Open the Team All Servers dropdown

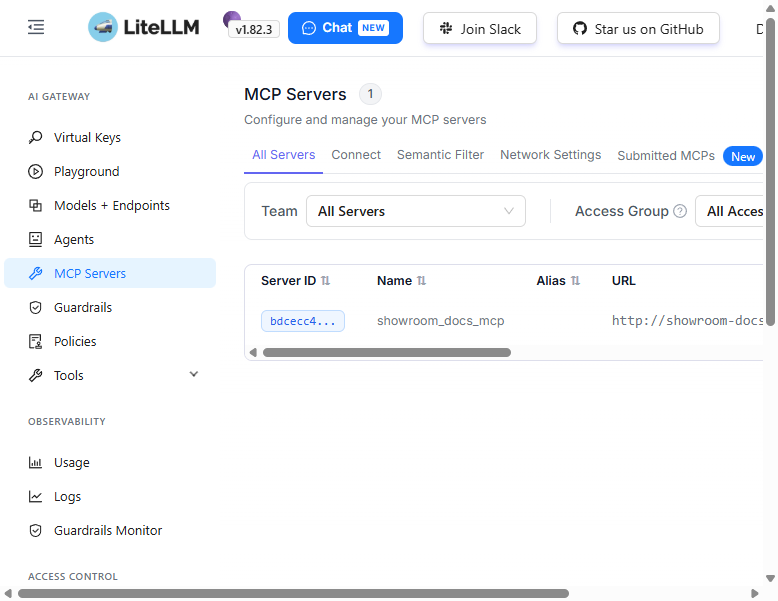click(416, 211)
